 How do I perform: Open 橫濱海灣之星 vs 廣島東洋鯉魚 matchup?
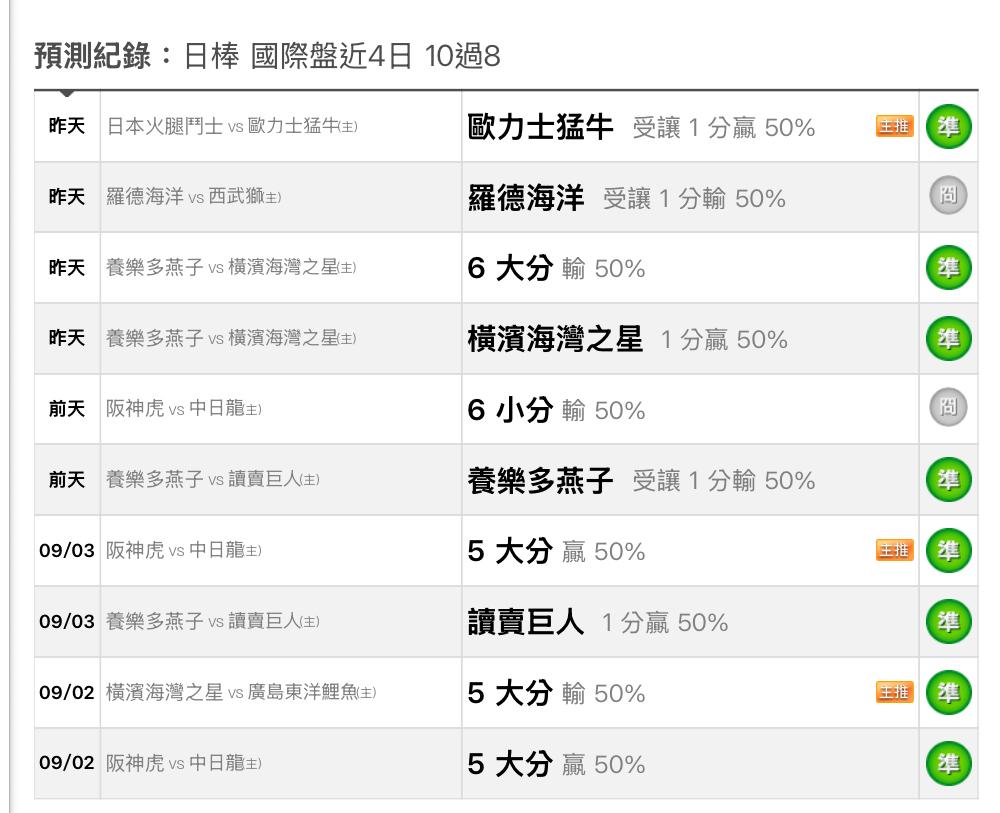tap(241, 692)
